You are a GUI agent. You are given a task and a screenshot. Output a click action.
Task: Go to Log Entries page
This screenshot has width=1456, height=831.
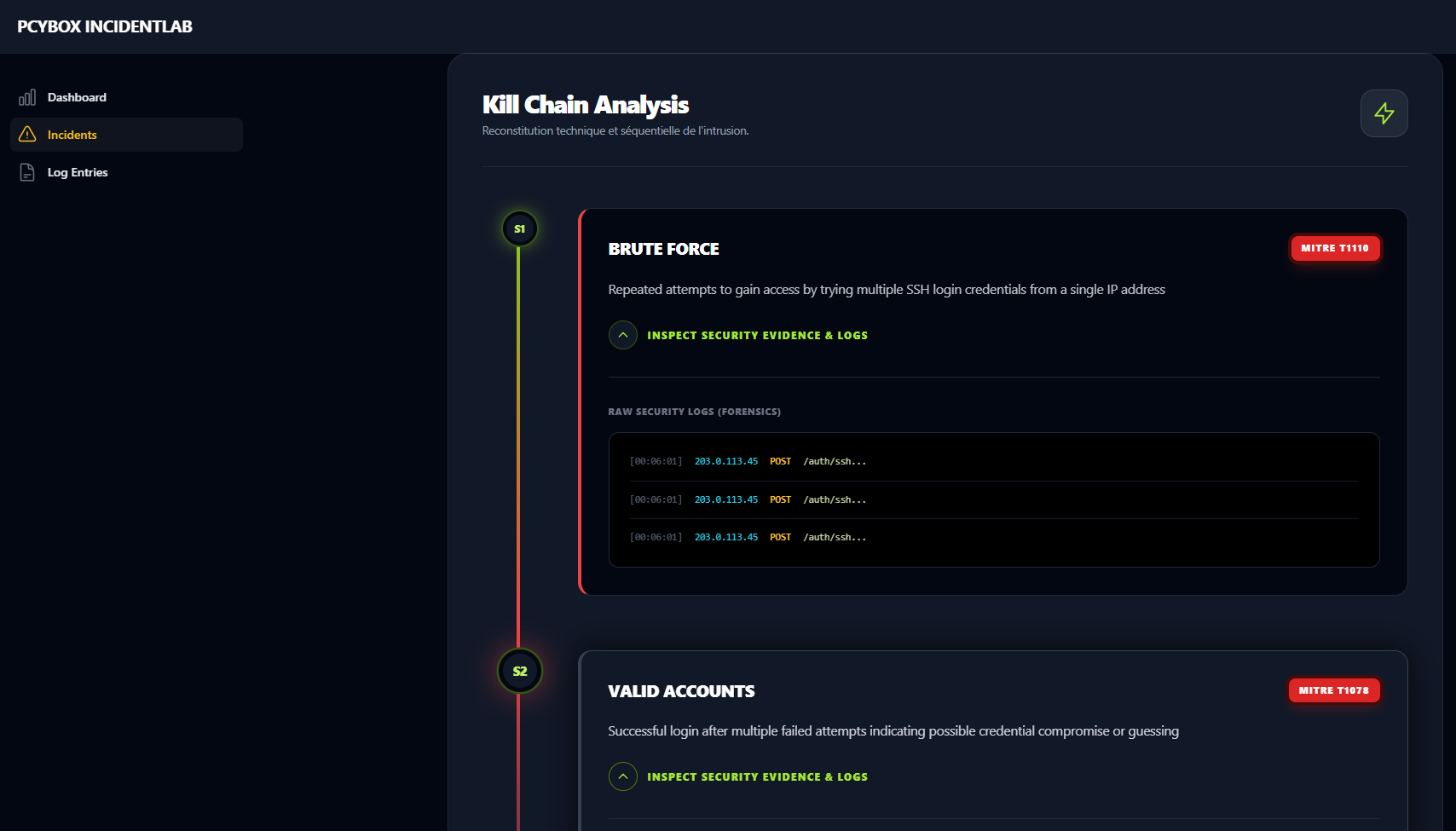coord(126,172)
